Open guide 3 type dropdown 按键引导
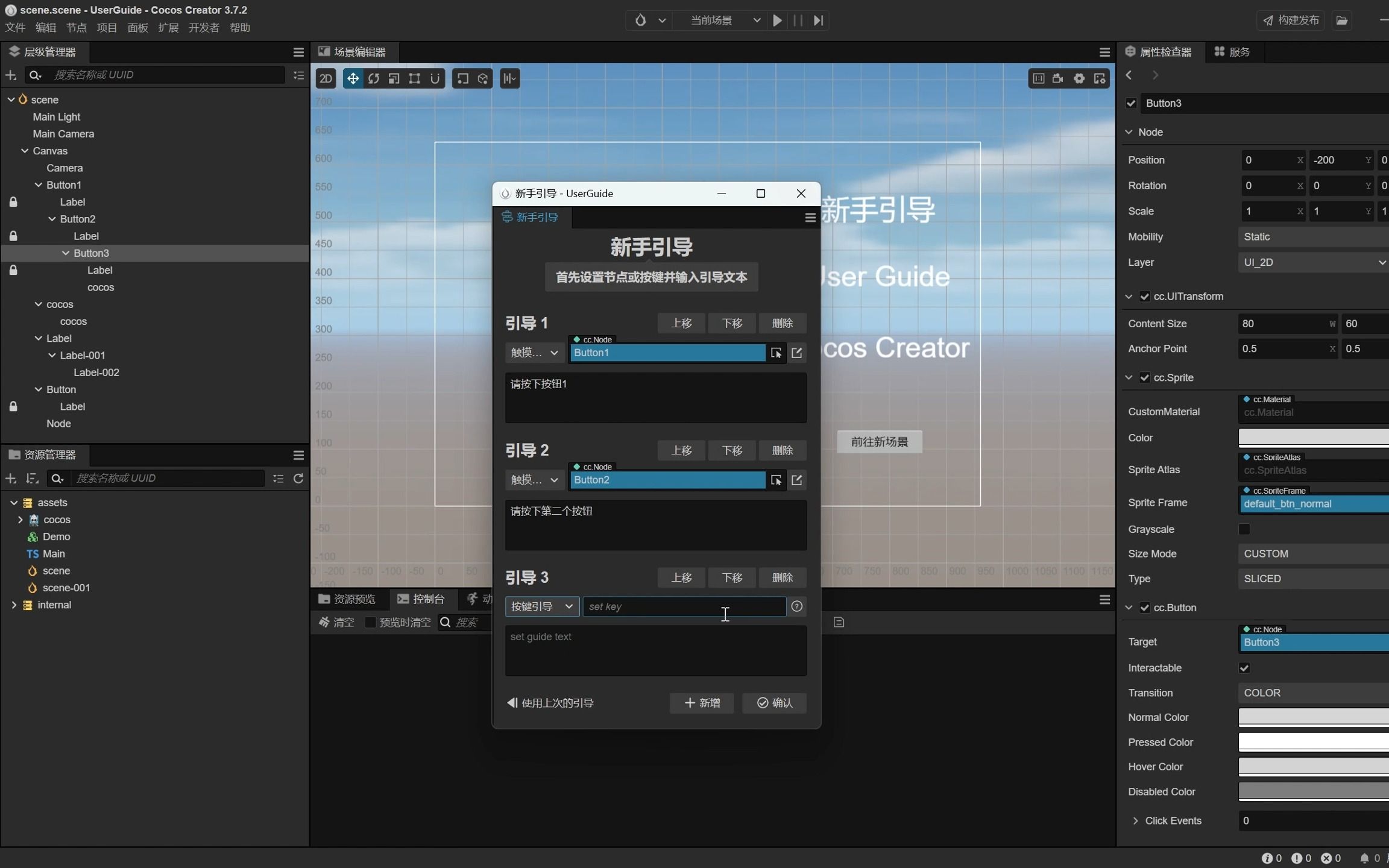This screenshot has width=1389, height=868. pos(542,606)
